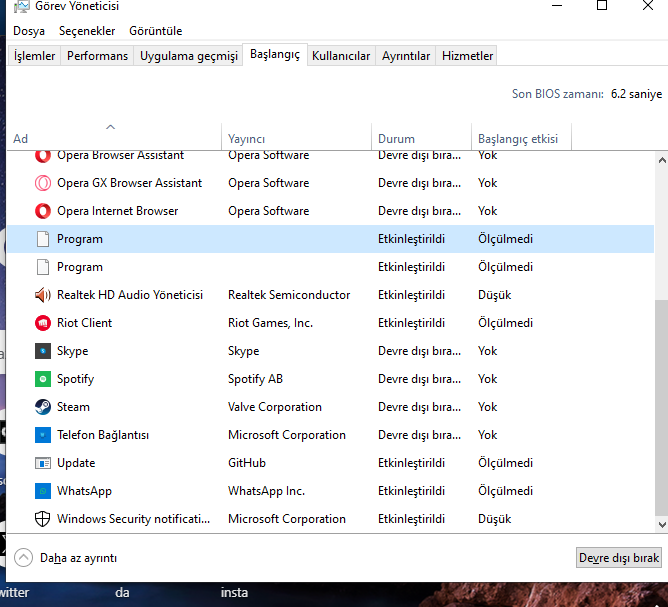Switch to the Uygulama geçmişi tab
668x607 pixels.
189,56
